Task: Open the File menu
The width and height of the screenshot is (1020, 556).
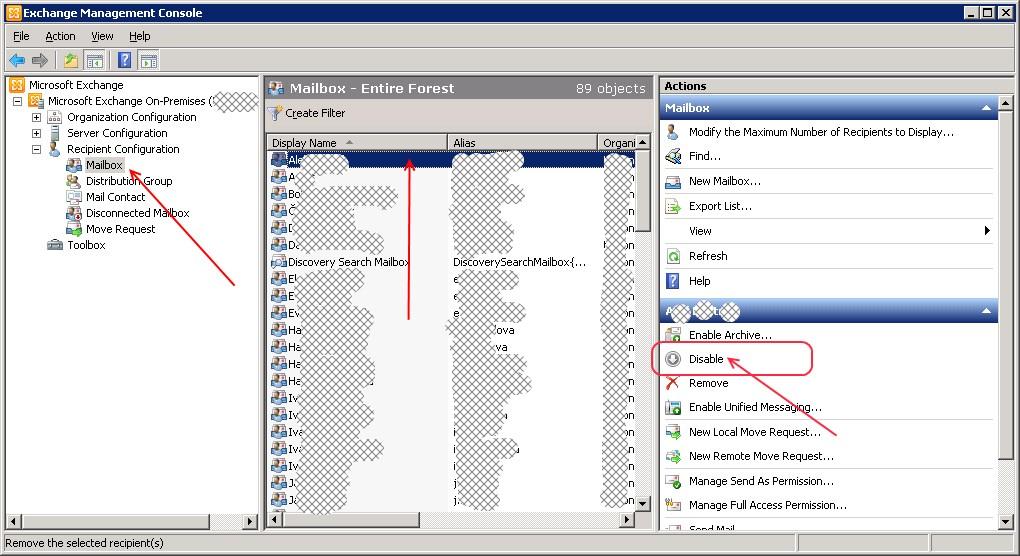Action: (21, 36)
